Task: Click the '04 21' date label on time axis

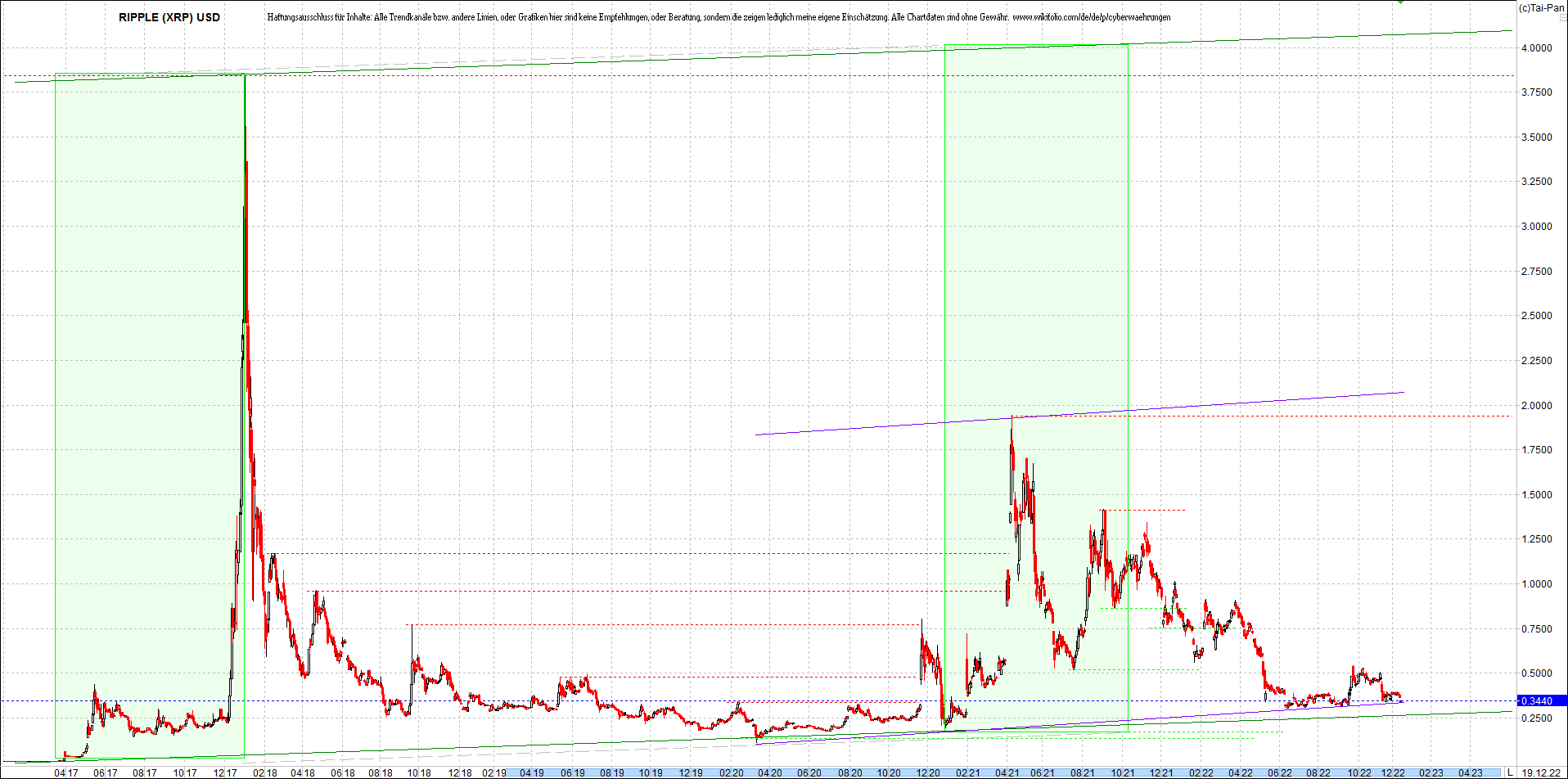Action: [x=1007, y=773]
